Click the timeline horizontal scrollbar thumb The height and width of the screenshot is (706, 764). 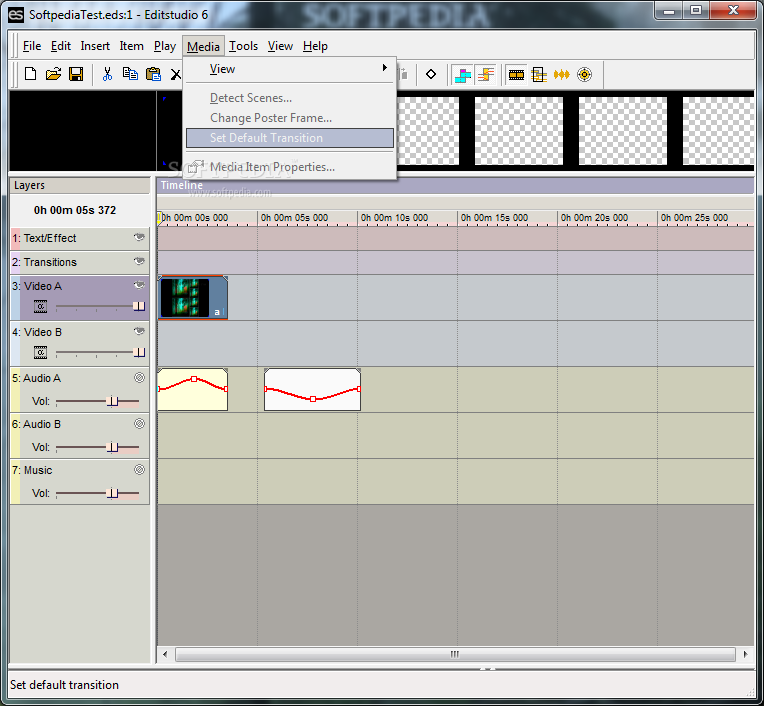455,654
